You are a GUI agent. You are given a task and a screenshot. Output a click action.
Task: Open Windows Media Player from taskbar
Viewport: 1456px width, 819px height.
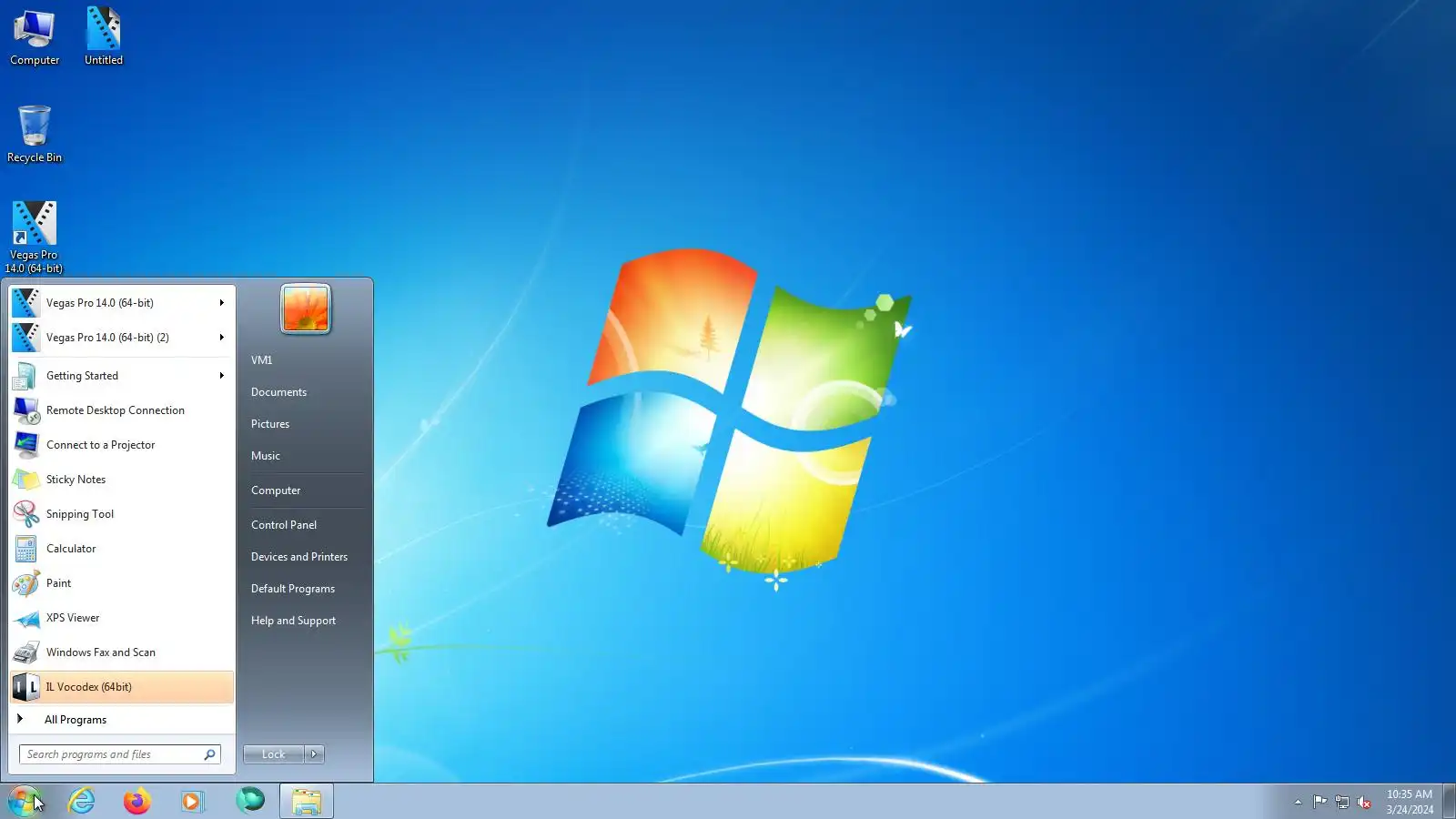click(x=192, y=801)
